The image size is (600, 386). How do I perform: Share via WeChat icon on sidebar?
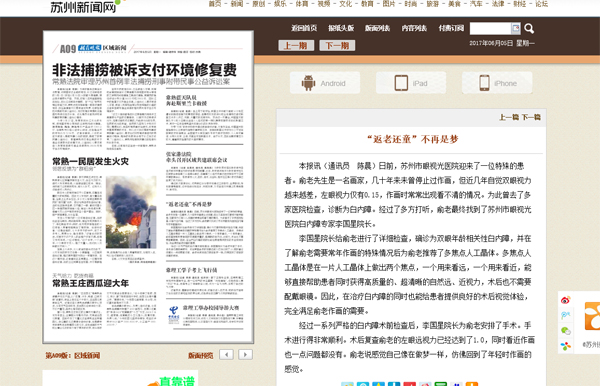pyautogui.click(x=566, y=331)
